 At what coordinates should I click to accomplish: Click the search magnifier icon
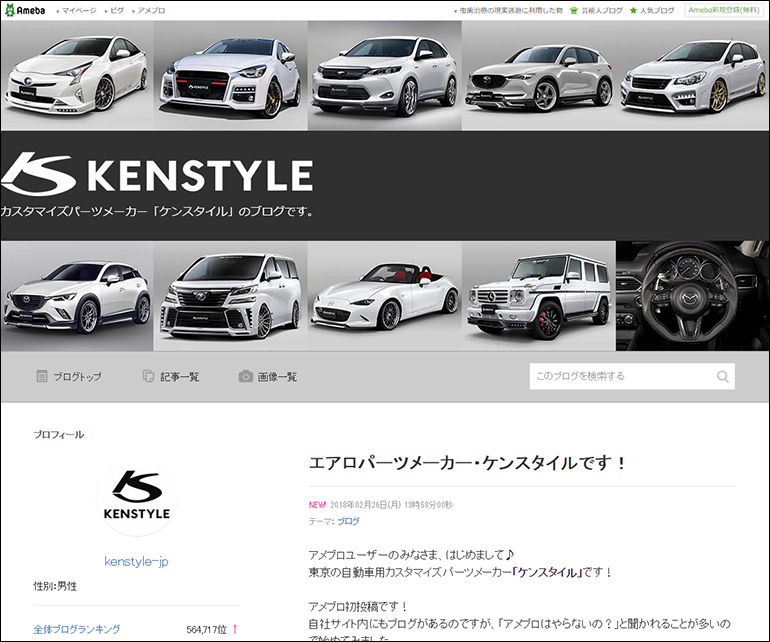point(723,377)
